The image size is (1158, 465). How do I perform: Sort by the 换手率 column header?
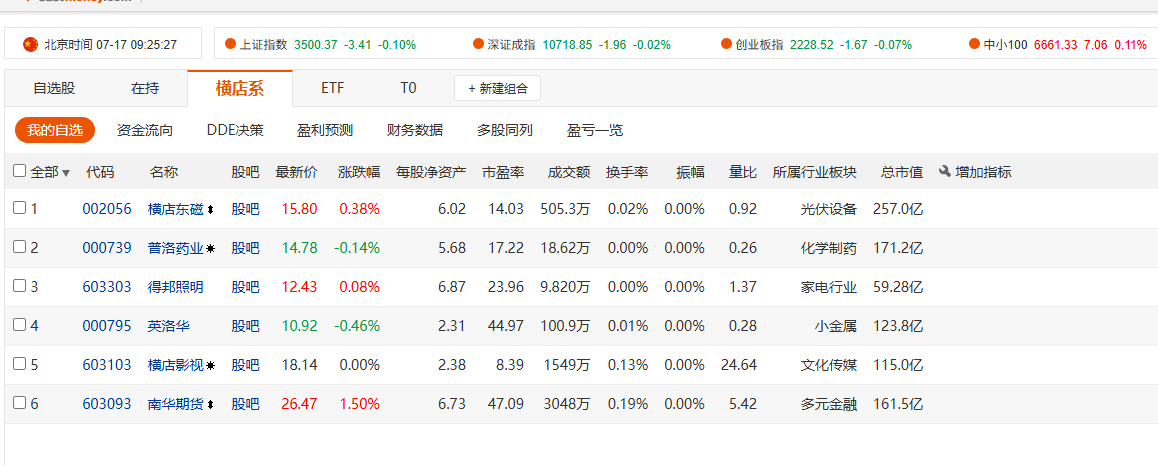tap(627, 173)
